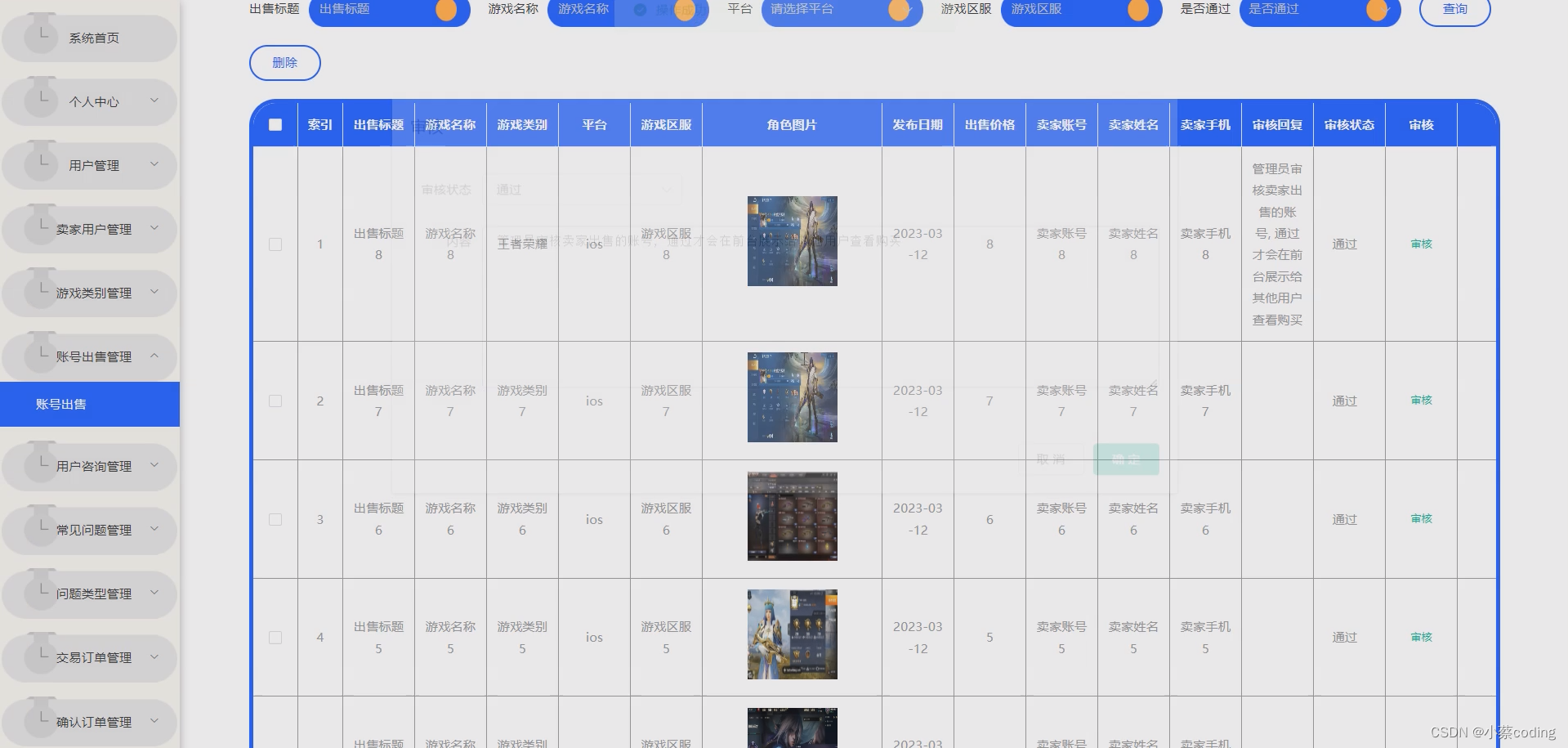Click 通过 status in row 1
1568x748 pixels.
[x=1344, y=244]
